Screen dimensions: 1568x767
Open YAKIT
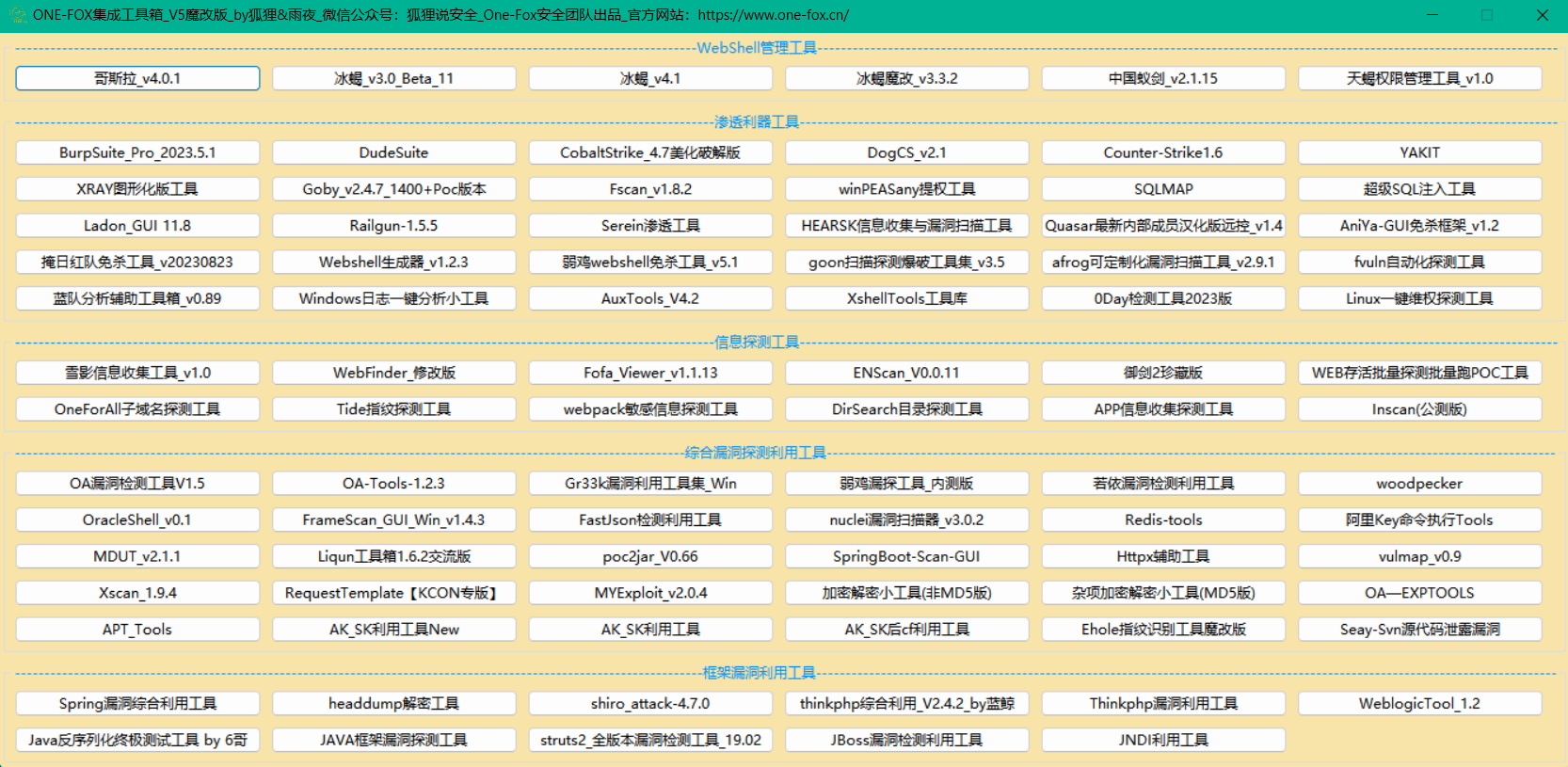1420,152
